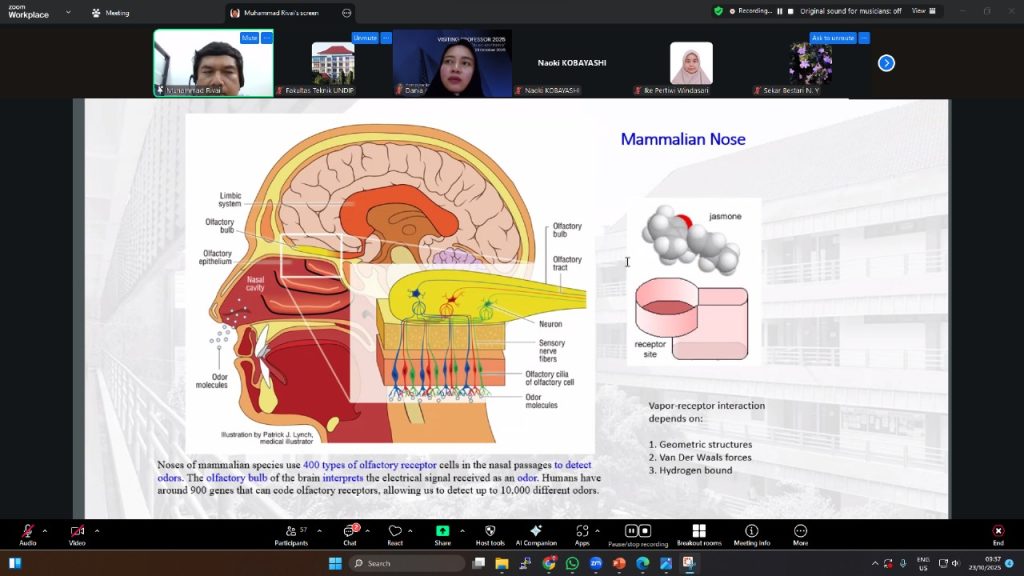Open the Zoom Workplace dropdown chevron
Viewport: 1024px width, 576px height.
click(68, 13)
